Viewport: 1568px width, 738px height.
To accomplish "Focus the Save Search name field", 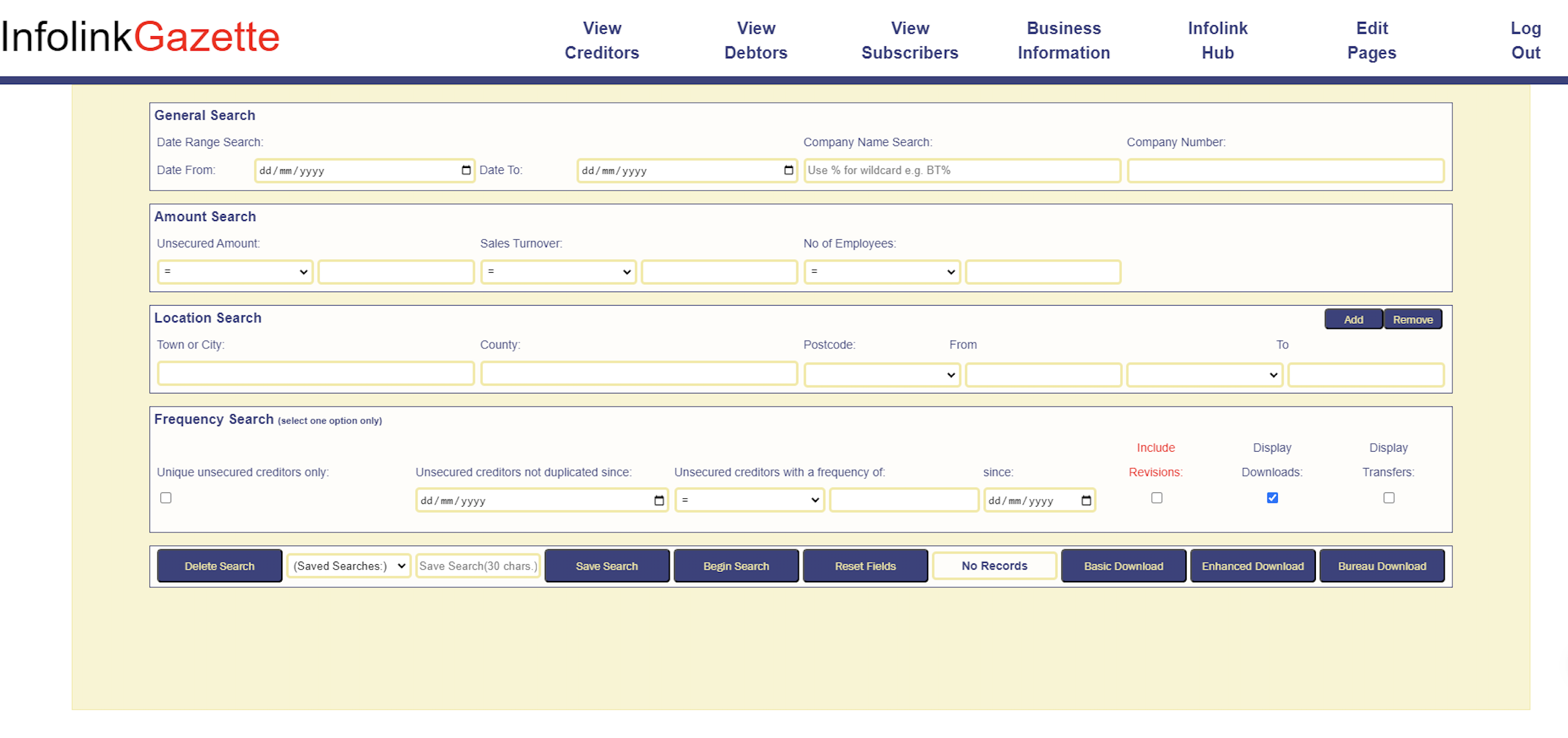I will pos(478,566).
